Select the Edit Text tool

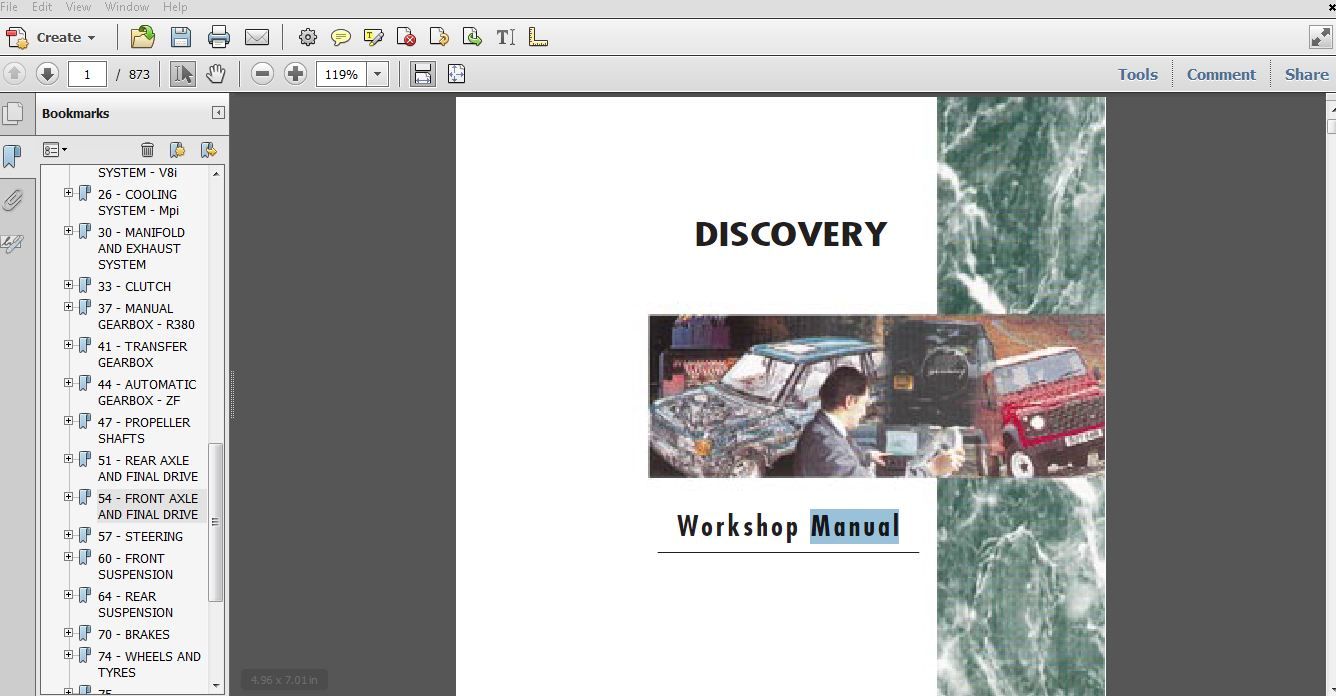(x=506, y=38)
